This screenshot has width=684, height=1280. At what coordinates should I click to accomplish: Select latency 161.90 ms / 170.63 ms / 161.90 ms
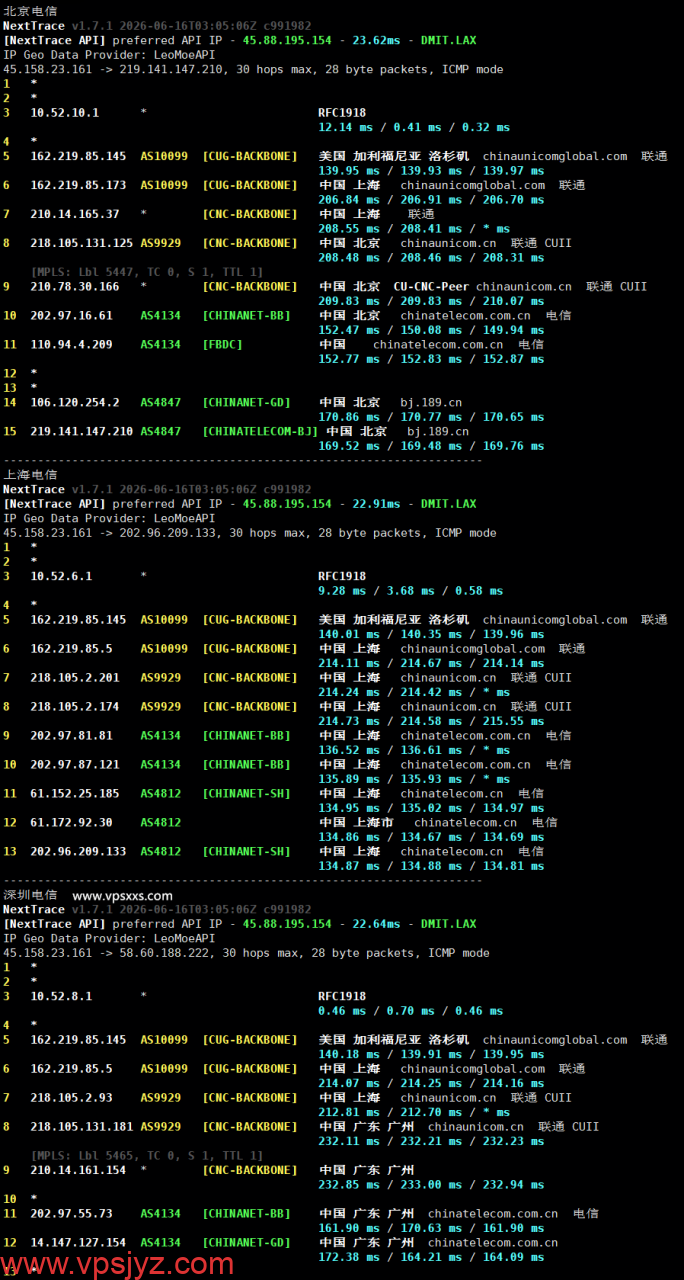(x=431, y=1228)
